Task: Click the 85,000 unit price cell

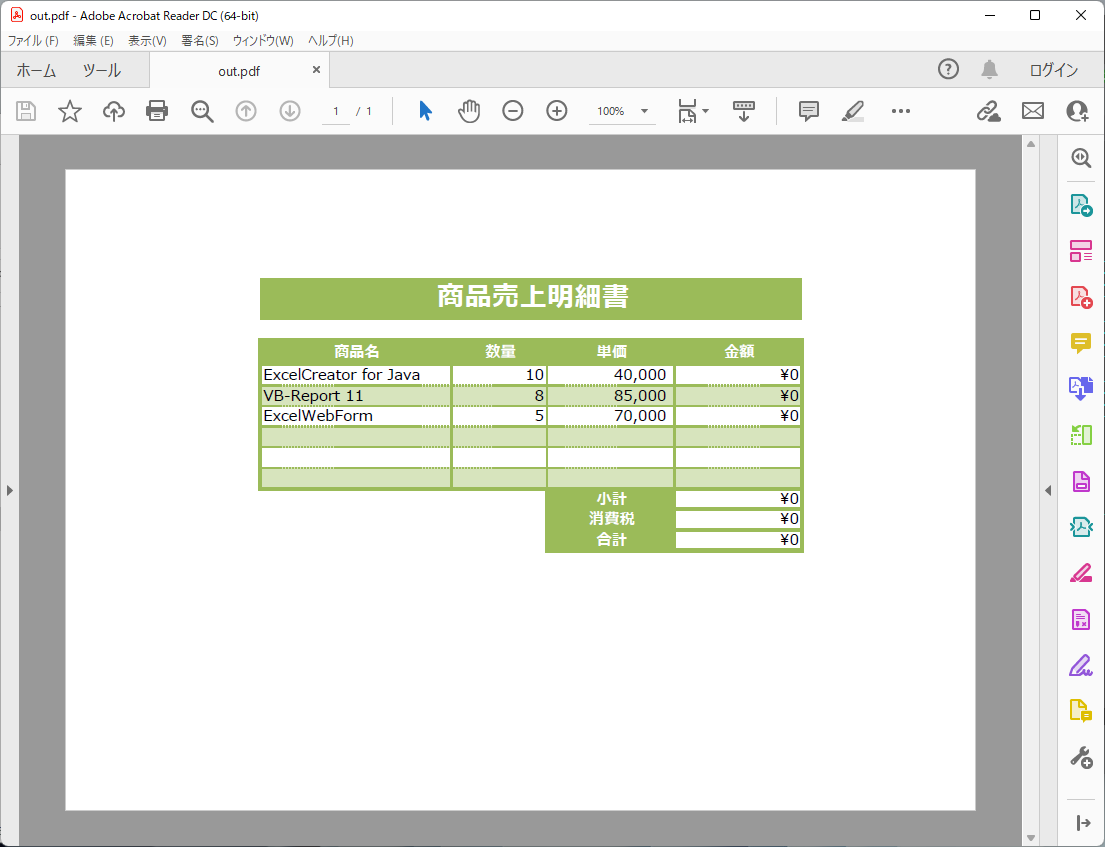Action: [610, 395]
